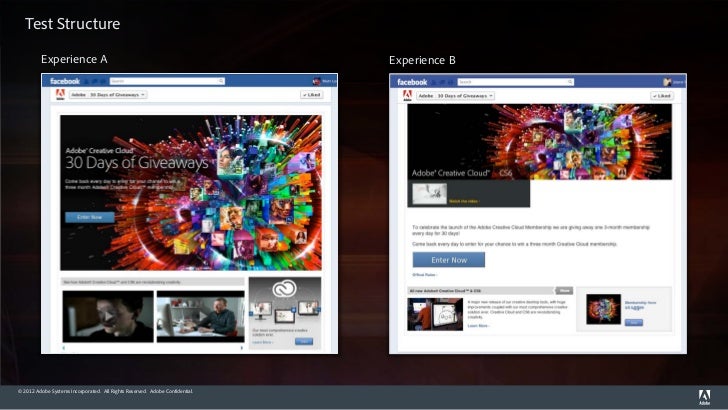Click the Watch the video link in Experience B

(x=464, y=201)
